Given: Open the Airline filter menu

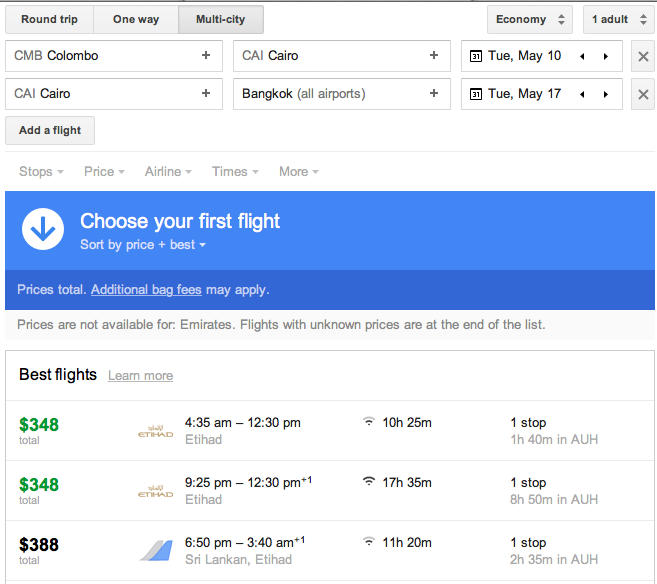Looking at the screenshot, I should point(168,171).
